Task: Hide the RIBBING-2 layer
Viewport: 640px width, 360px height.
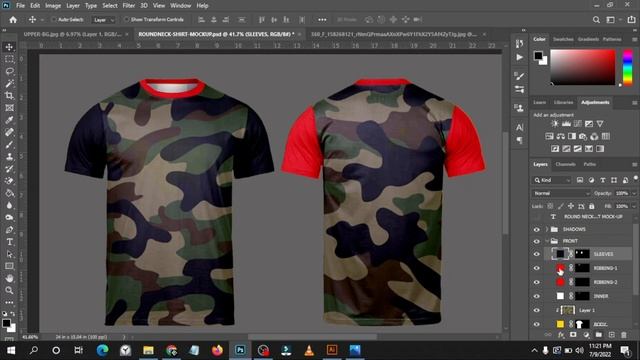Action: [536, 282]
